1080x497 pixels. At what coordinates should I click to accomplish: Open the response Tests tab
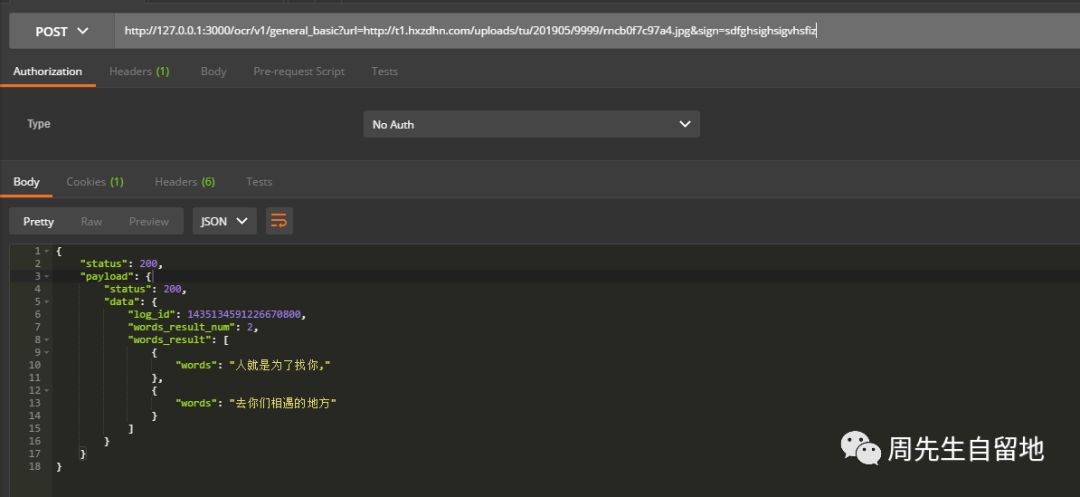[259, 182]
